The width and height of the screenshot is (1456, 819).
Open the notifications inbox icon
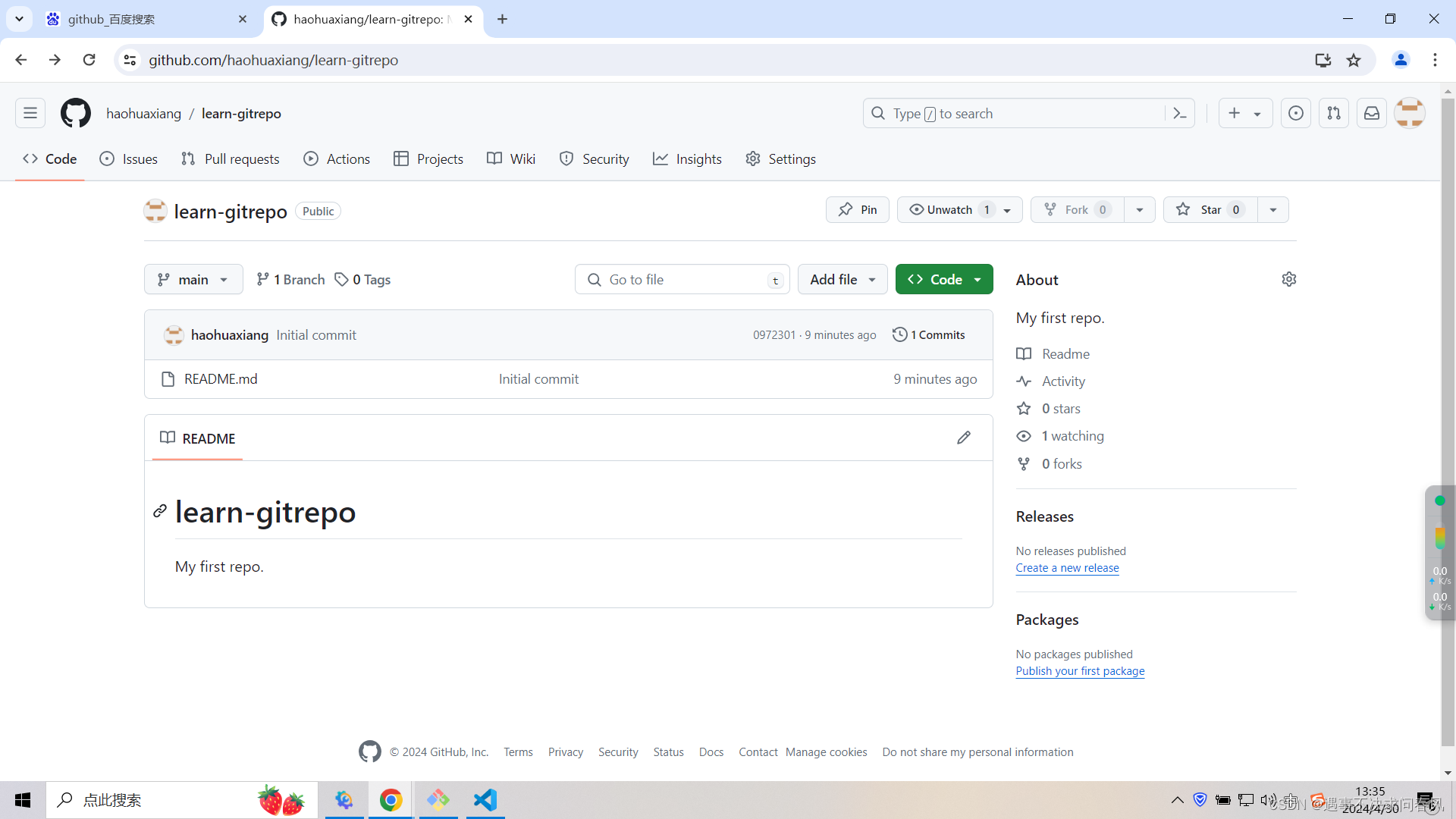[1372, 114]
